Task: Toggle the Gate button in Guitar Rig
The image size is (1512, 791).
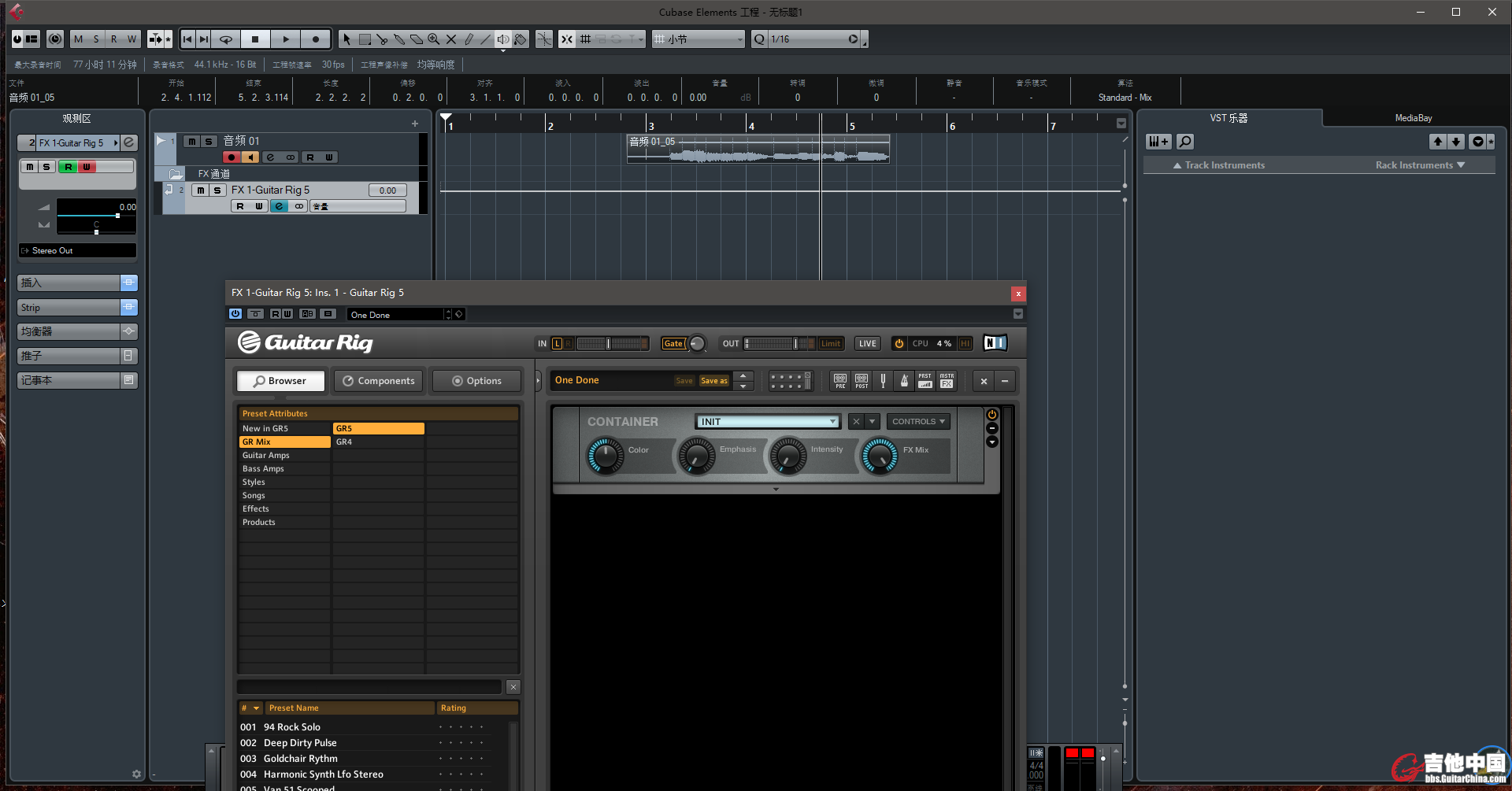Action: click(673, 344)
